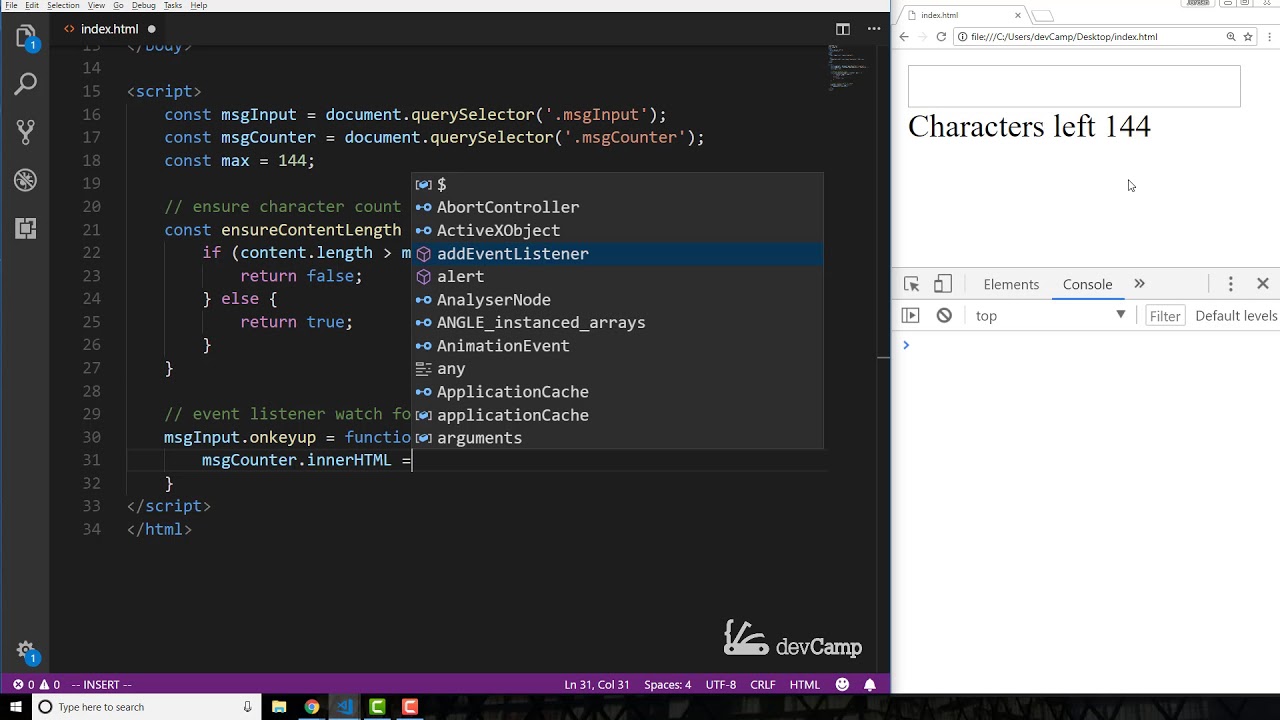The width and height of the screenshot is (1280, 720).
Task: Switch to VS Code in the taskbar
Action: click(345, 707)
